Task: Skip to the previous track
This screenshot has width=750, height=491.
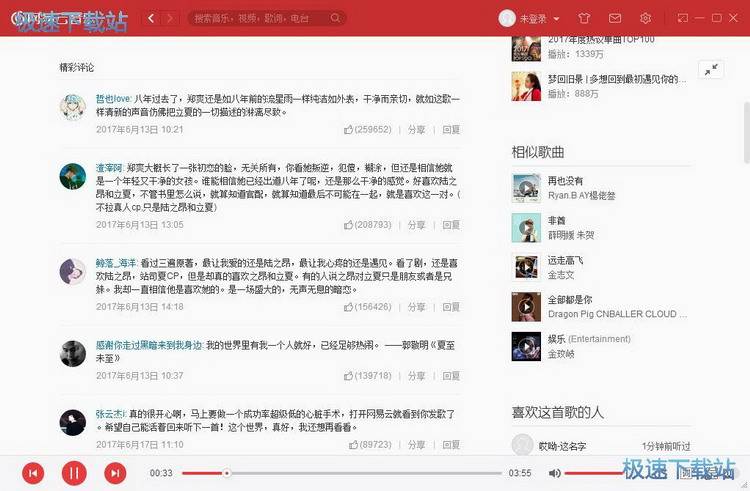Action: (33, 472)
